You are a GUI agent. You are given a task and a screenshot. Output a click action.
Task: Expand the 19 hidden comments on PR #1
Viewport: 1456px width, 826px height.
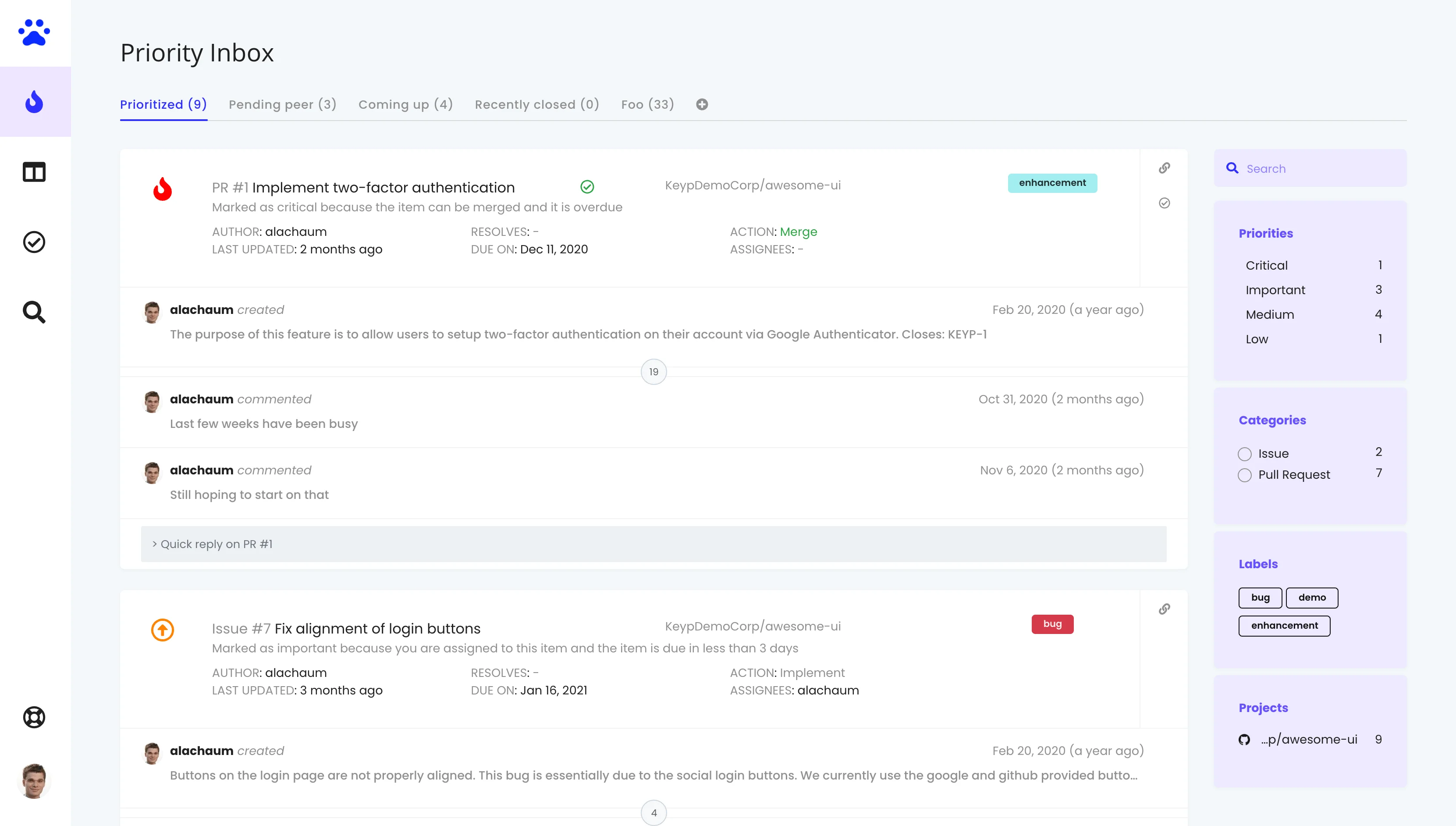pyautogui.click(x=654, y=372)
